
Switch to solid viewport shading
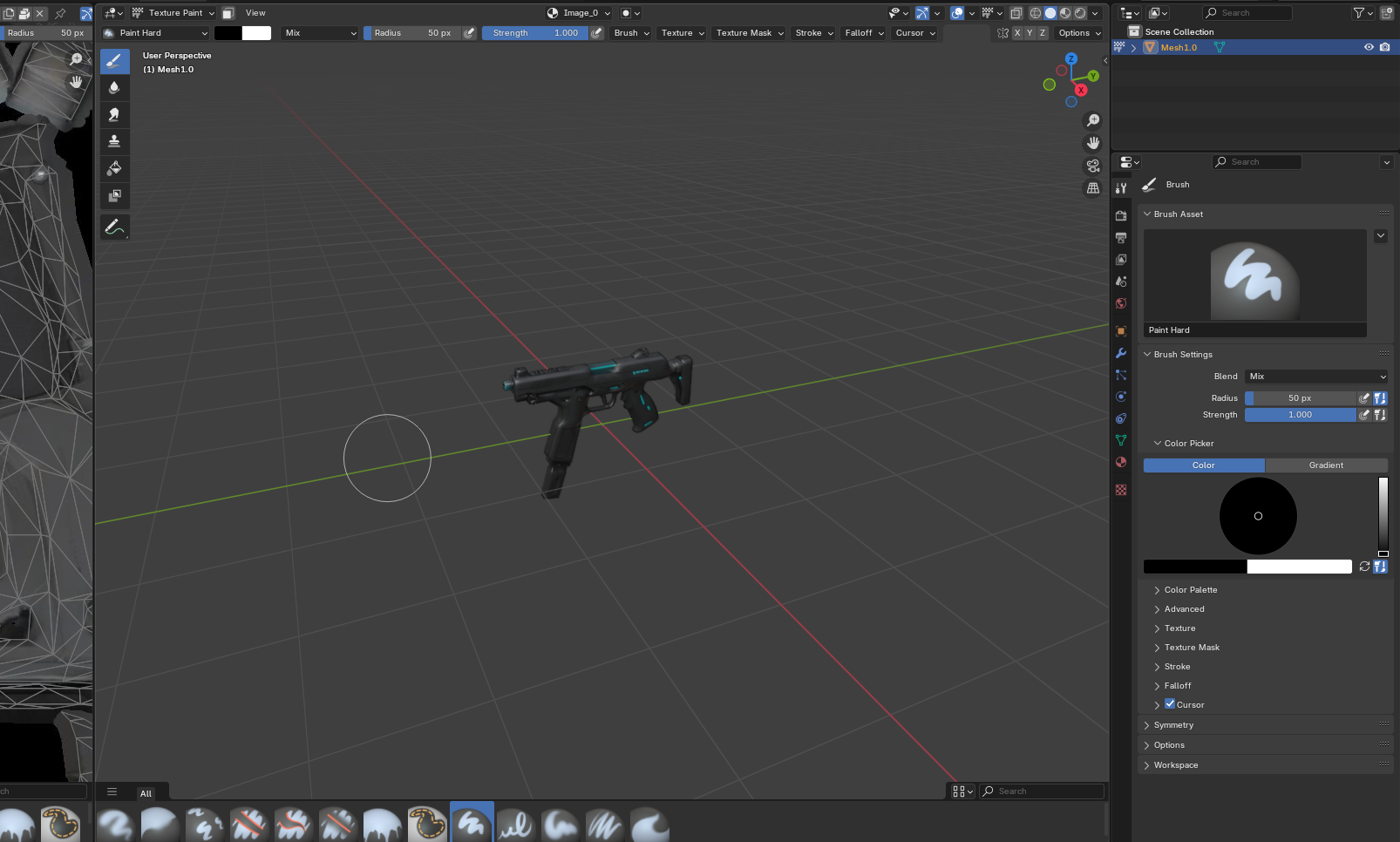pos(1050,13)
